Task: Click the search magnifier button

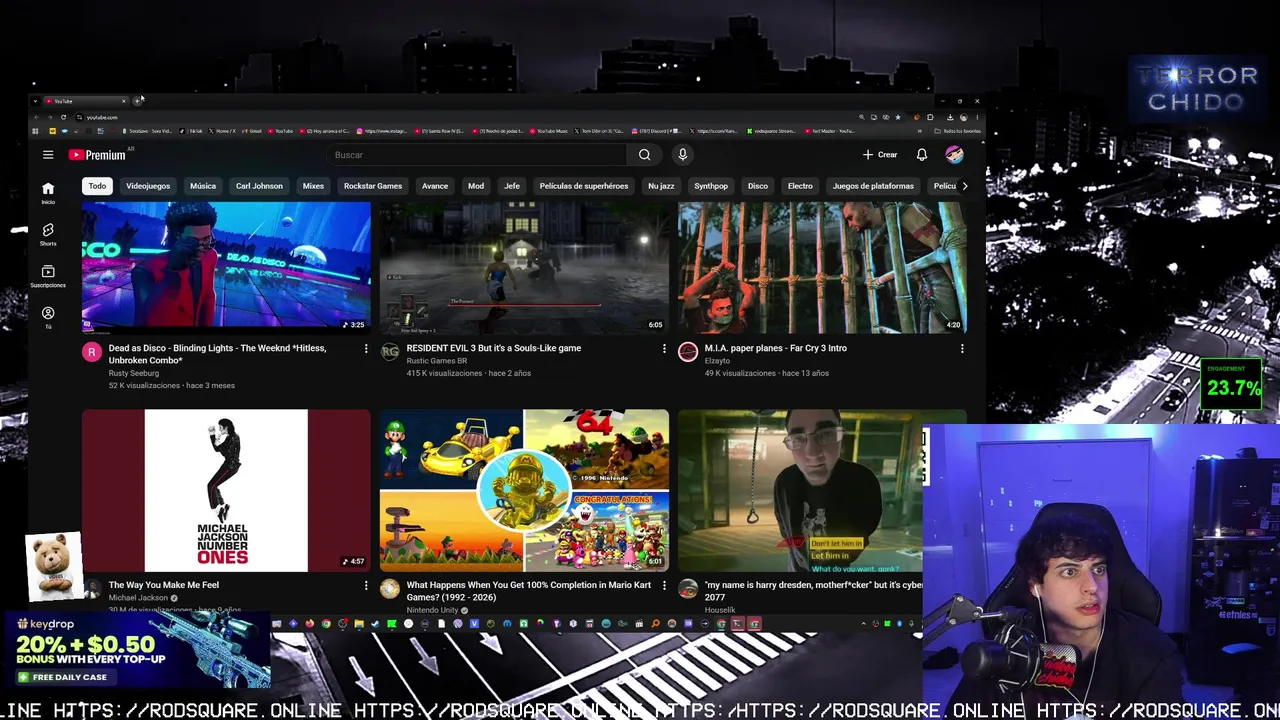Action: tap(644, 155)
